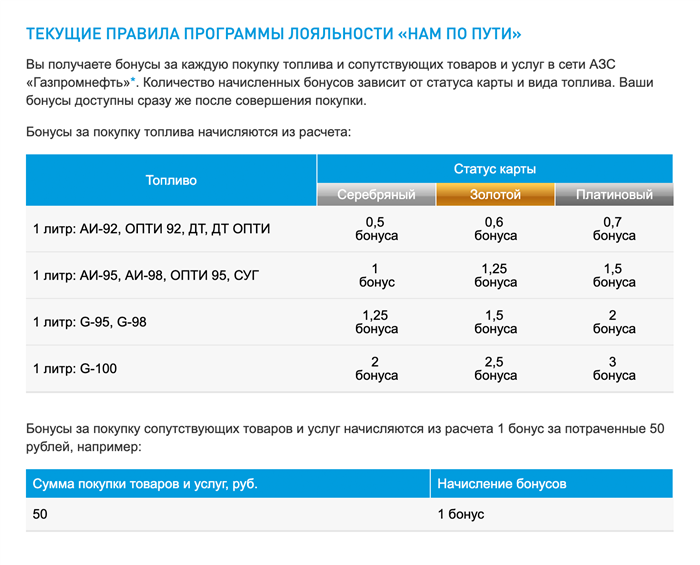
Task: Click the «2,5 бонуса» gold cell for G-100
Action: coord(495,369)
